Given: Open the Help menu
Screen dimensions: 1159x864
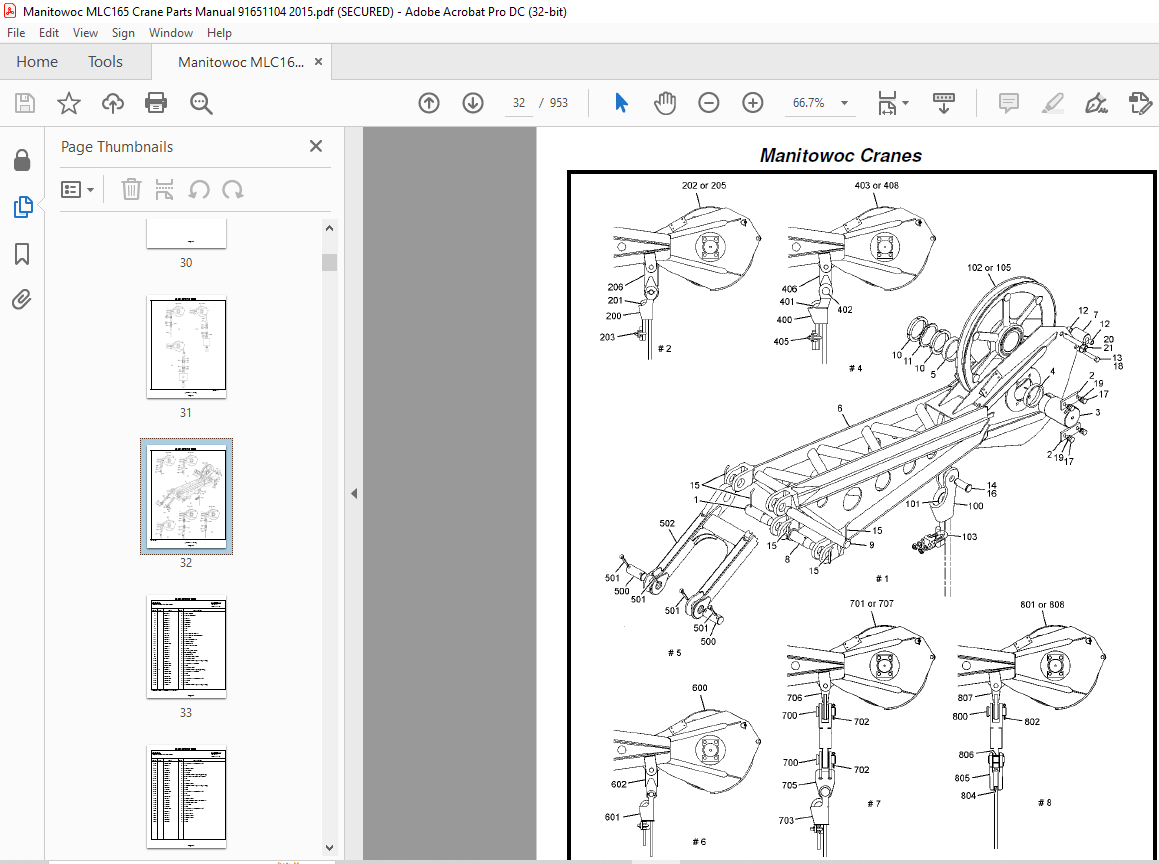Looking at the screenshot, I should pyautogui.click(x=219, y=33).
